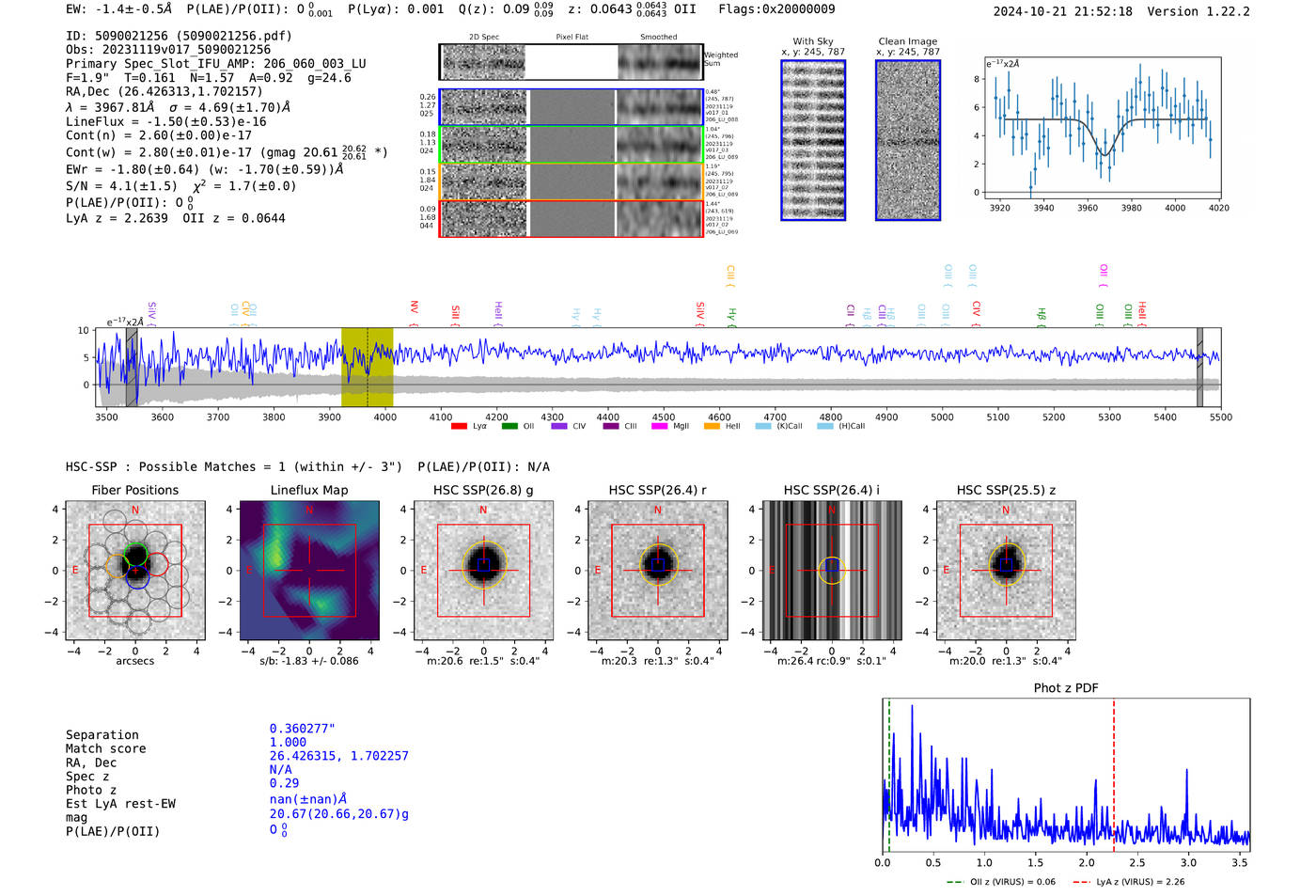
Task: Click the MgII magenta legend swatch
Action: click(x=659, y=426)
